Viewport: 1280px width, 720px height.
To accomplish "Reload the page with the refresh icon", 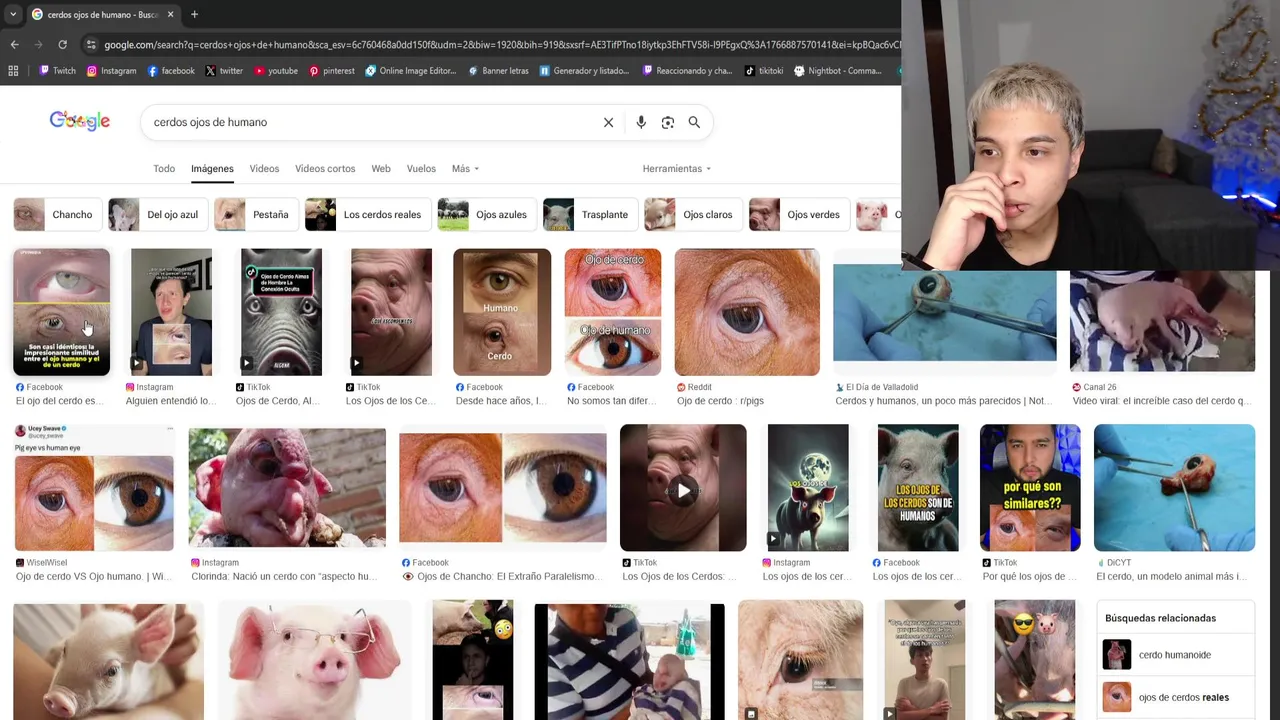I will tap(62, 44).
